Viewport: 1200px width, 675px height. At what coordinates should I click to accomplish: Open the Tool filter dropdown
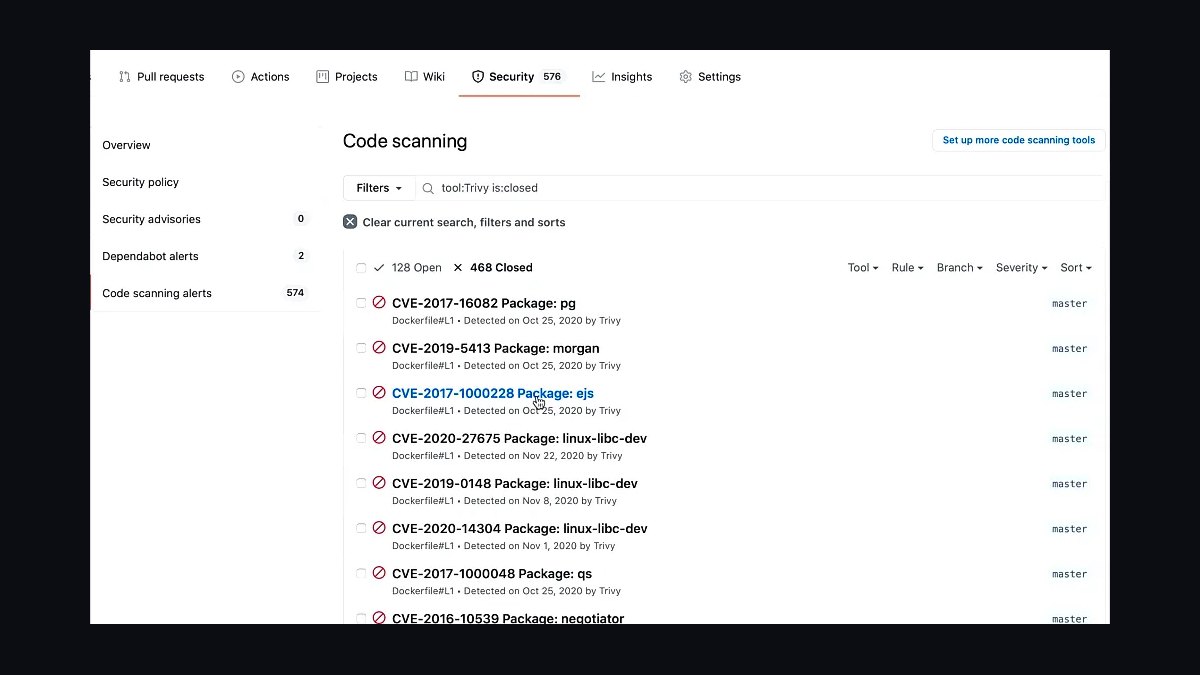(863, 268)
